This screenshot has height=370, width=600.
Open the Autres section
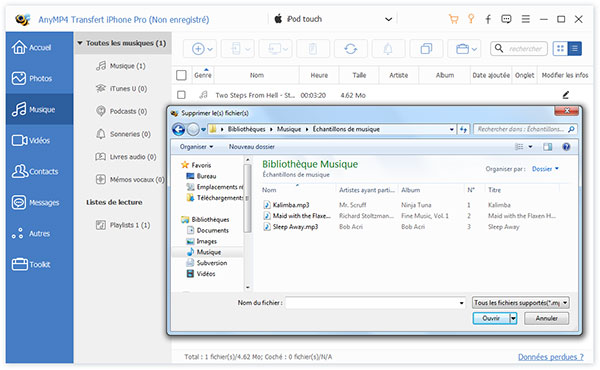pos(39,233)
